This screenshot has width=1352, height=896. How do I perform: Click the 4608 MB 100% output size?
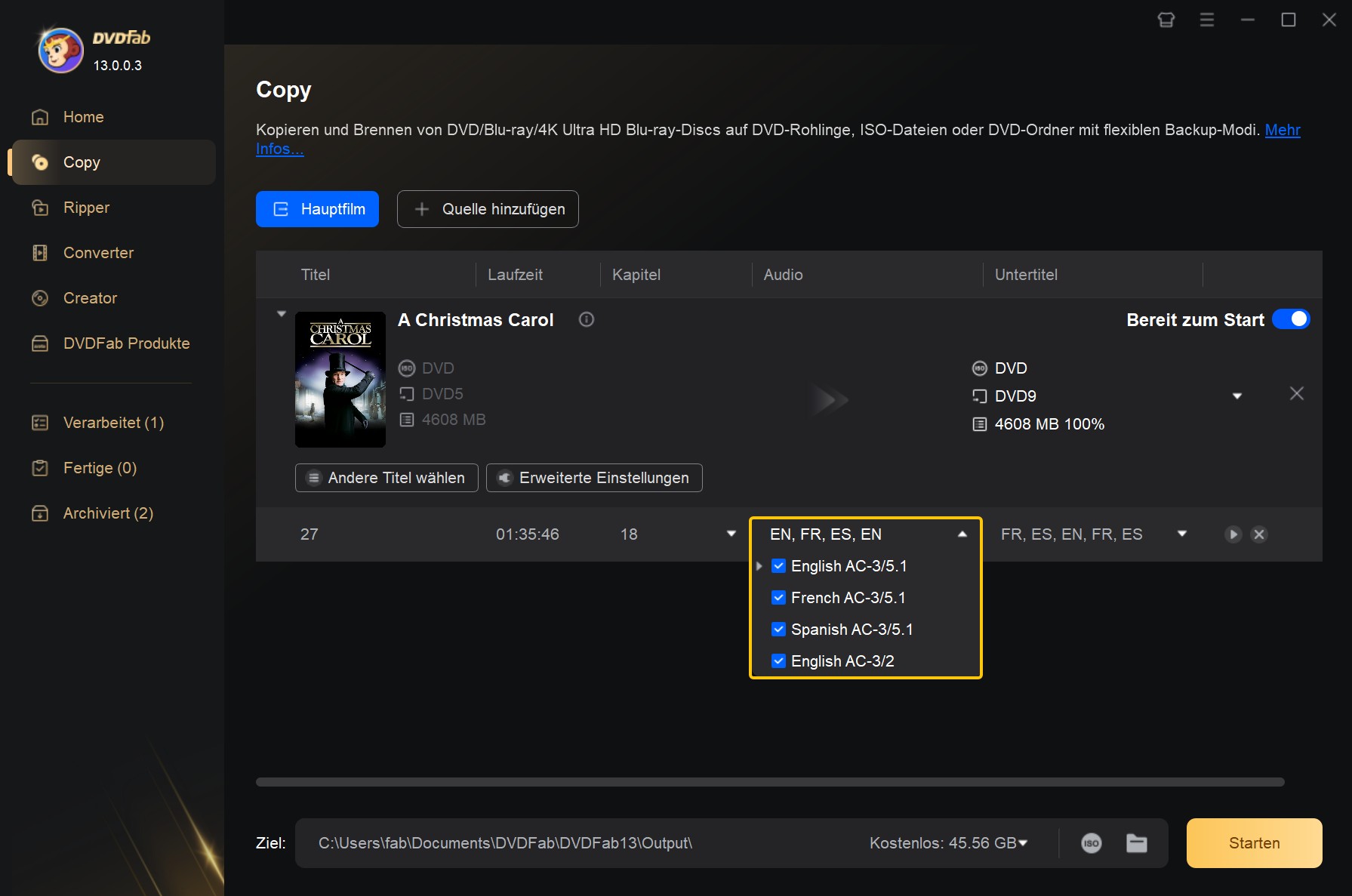[1049, 424]
